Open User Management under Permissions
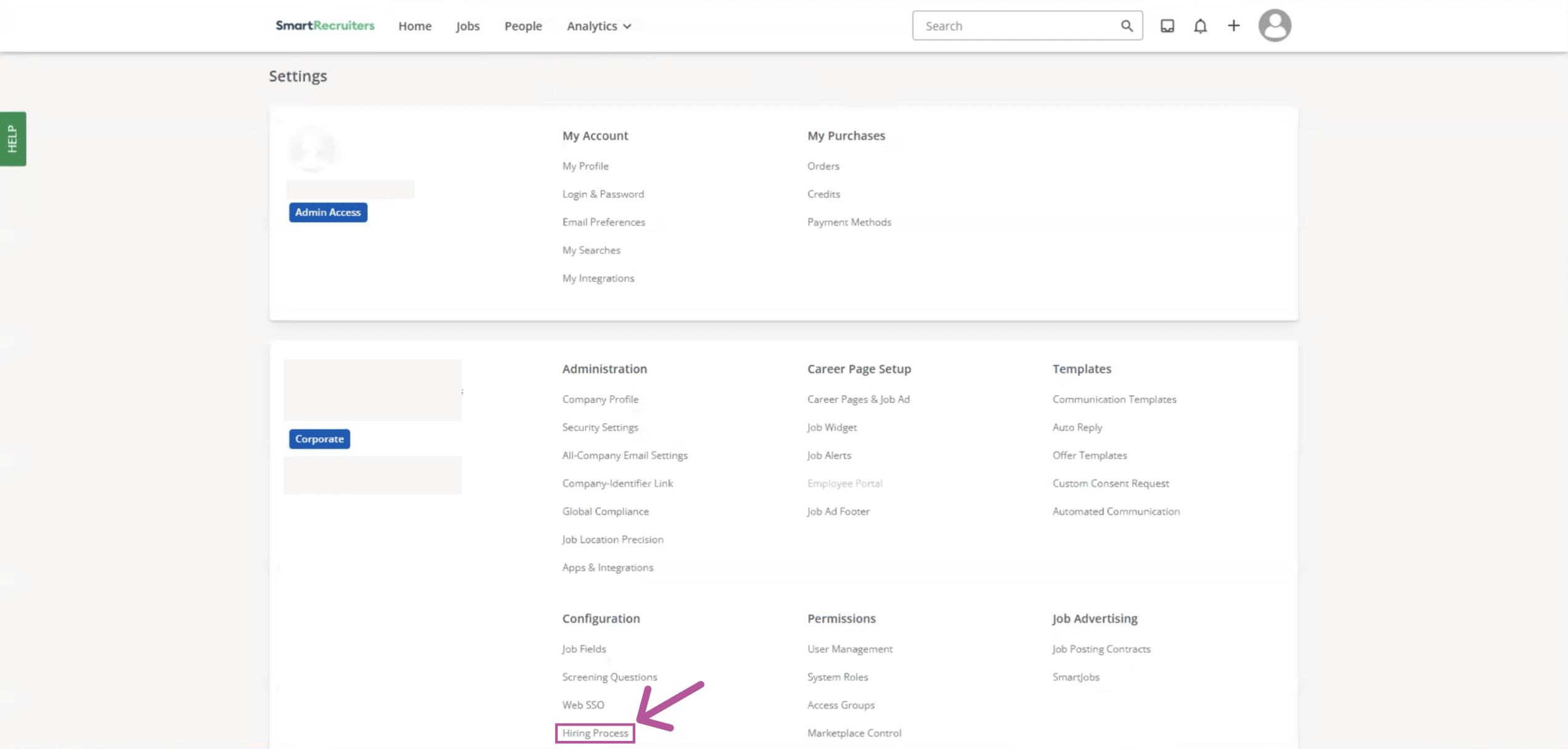 click(x=849, y=649)
